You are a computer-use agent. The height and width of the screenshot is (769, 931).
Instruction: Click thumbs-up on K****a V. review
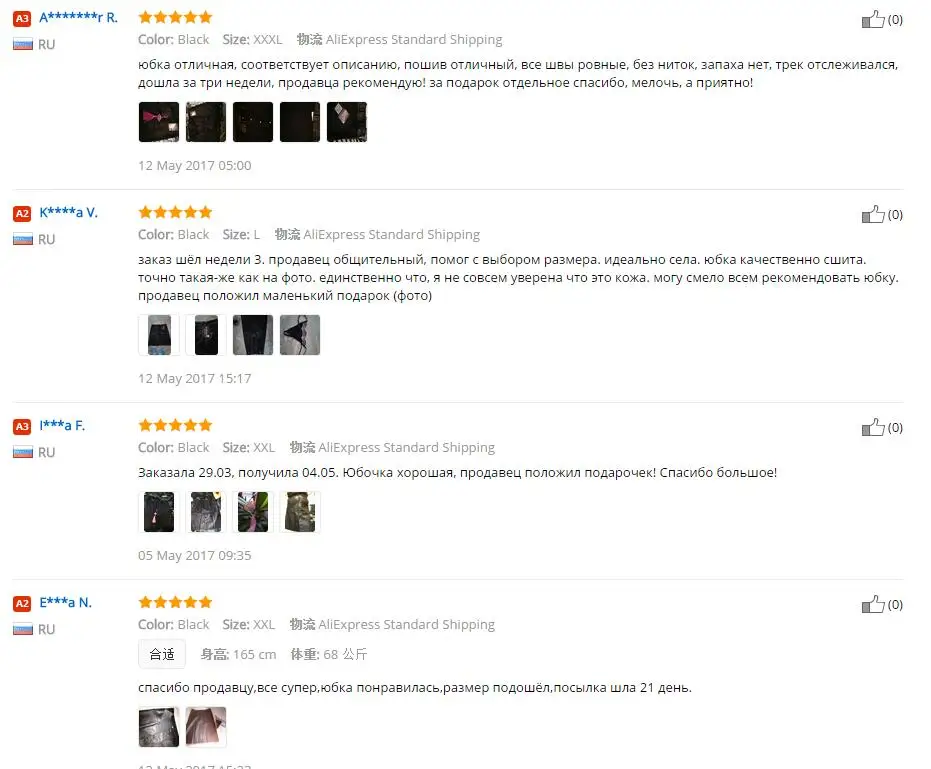tap(873, 214)
